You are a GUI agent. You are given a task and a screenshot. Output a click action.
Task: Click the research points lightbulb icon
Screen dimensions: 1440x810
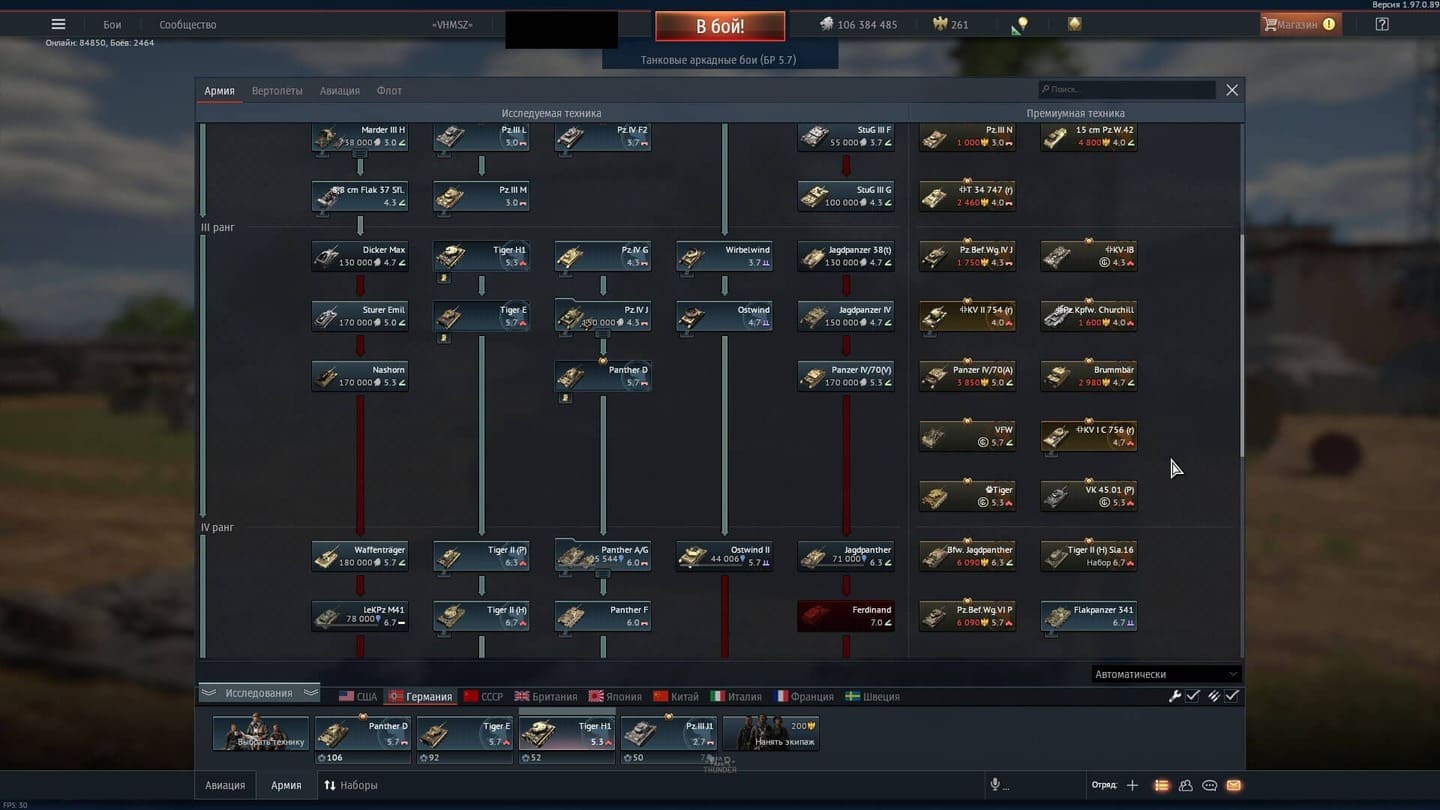point(1022,24)
